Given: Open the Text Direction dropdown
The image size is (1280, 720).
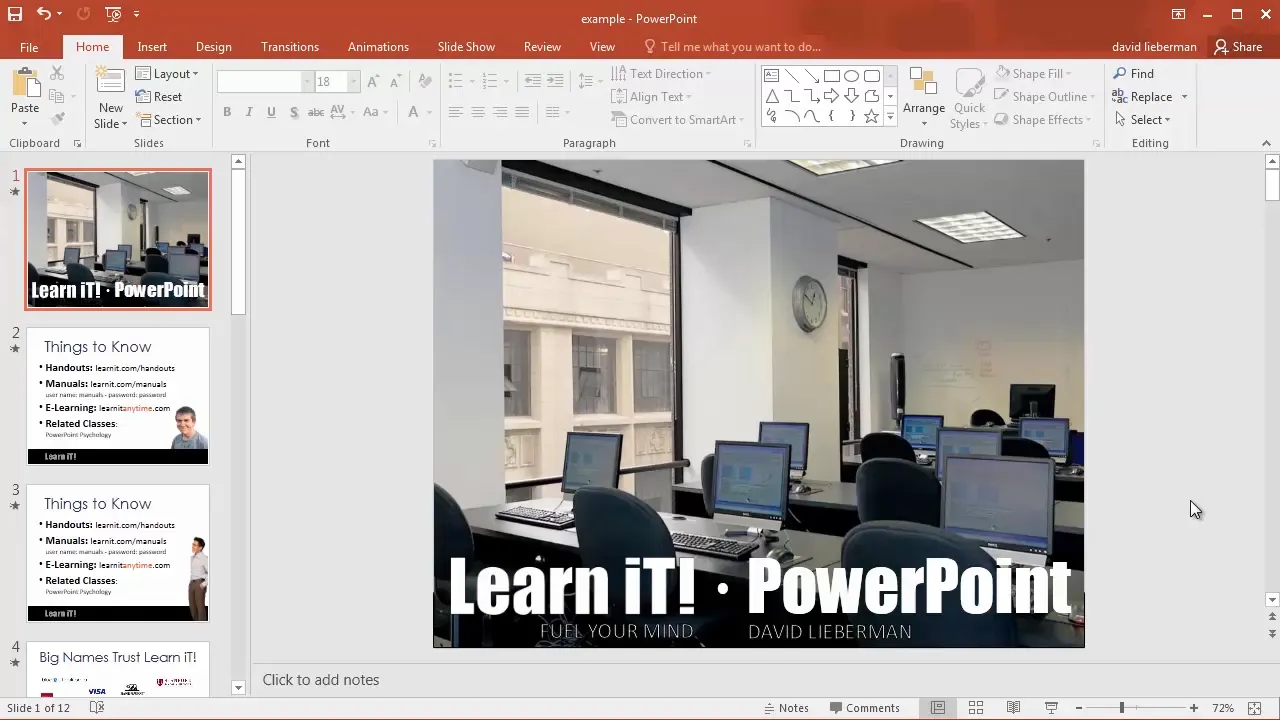Looking at the screenshot, I should tap(661, 74).
